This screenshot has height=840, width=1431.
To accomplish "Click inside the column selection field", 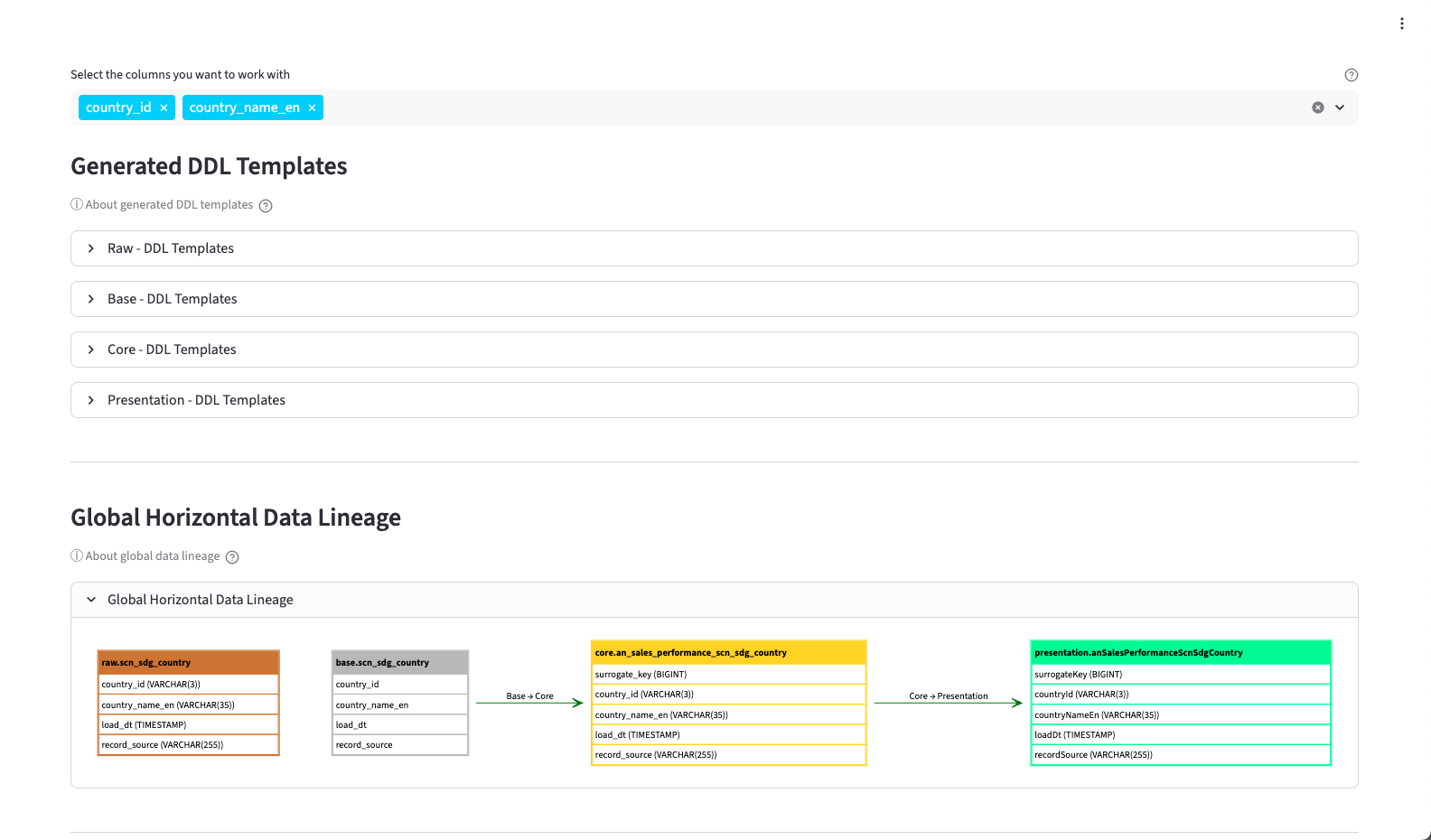I will click(714, 107).
